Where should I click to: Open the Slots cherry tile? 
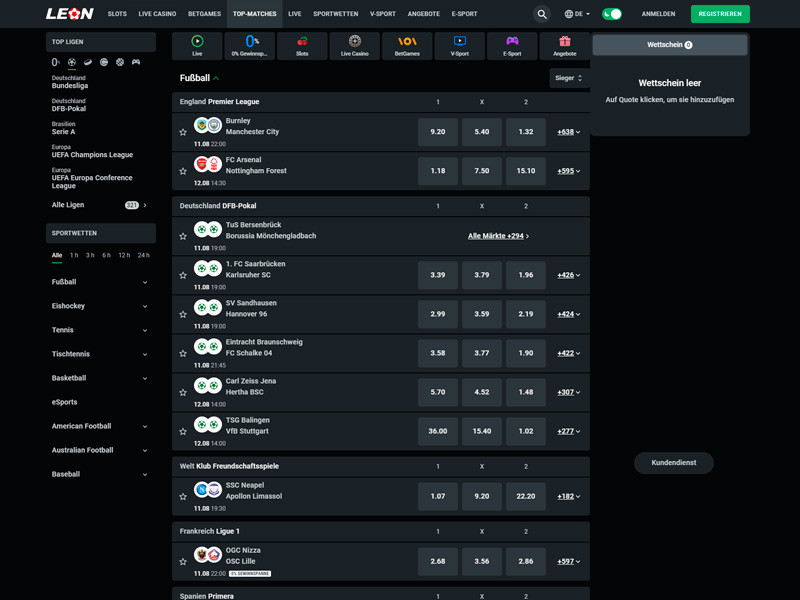tap(302, 45)
